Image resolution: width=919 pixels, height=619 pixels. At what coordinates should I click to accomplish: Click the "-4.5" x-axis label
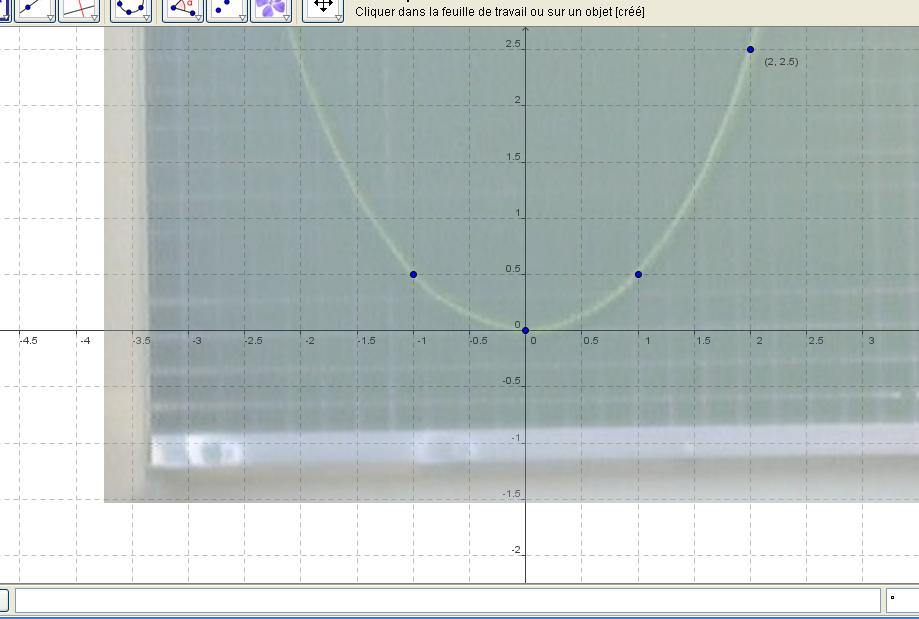(x=29, y=341)
